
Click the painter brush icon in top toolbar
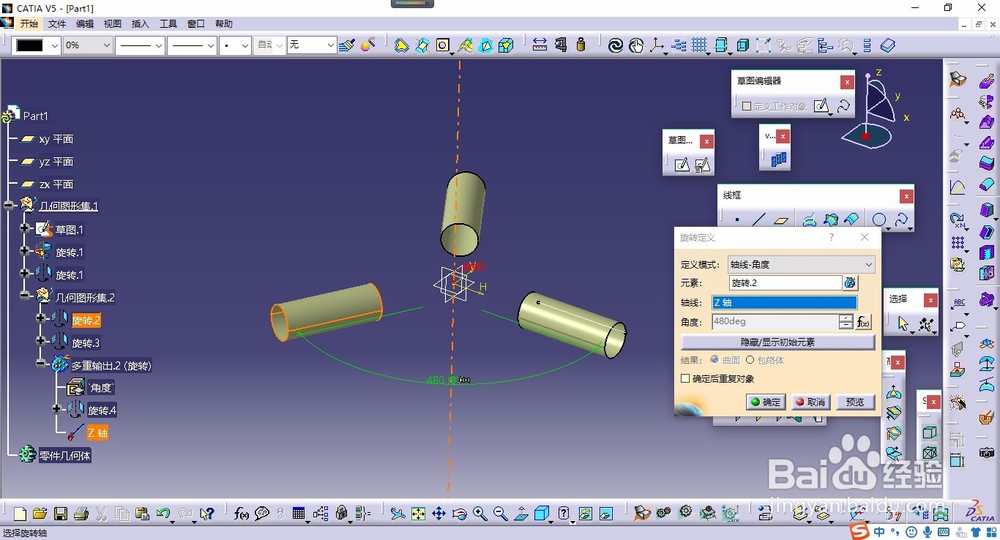pyautogui.click(x=347, y=45)
